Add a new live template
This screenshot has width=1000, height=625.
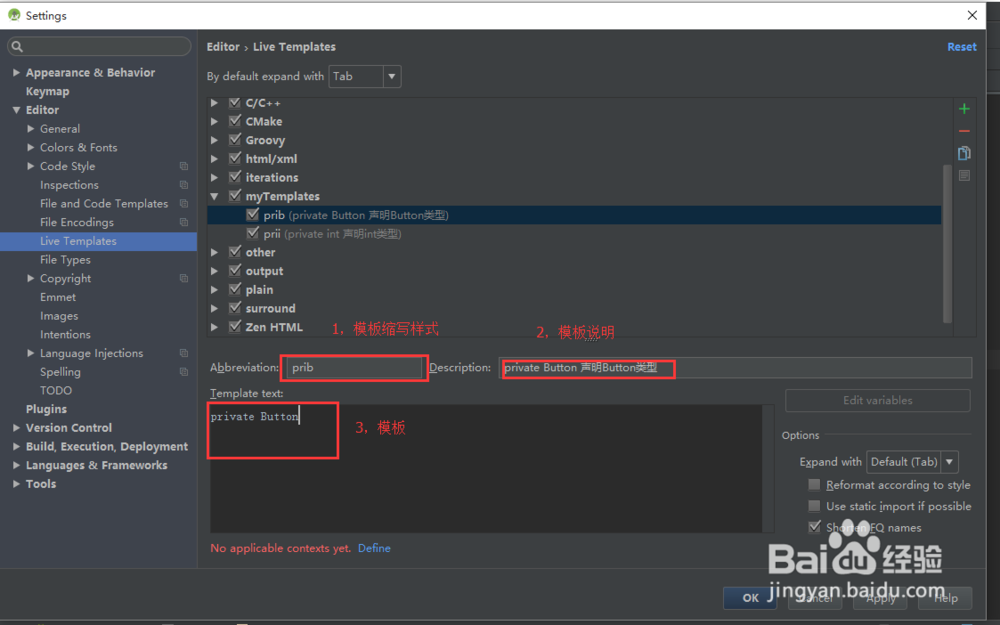click(x=963, y=108)
